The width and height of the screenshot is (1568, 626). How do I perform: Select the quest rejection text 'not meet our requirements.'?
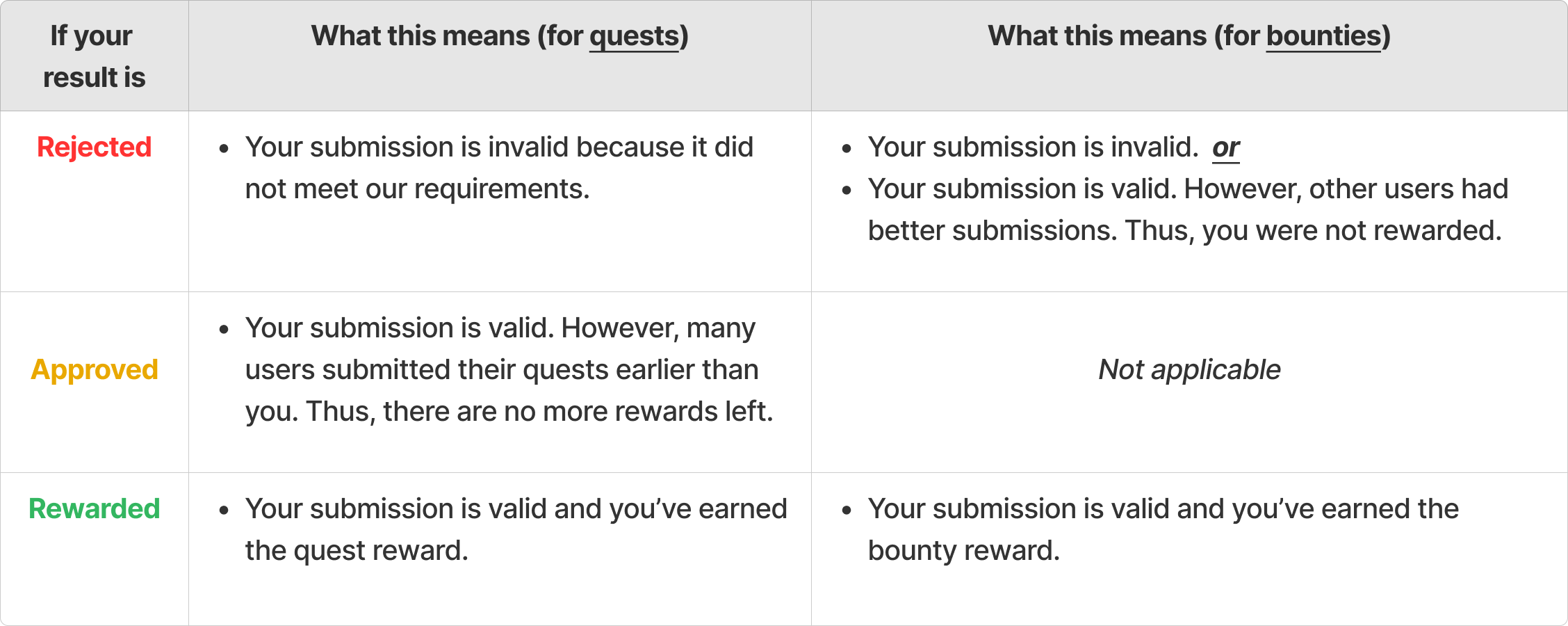coord(417,189)
